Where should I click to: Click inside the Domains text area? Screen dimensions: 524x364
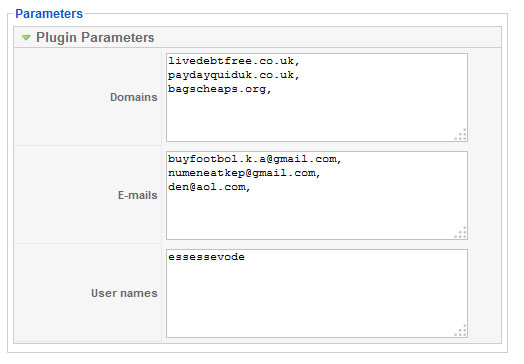click(317, 98)
